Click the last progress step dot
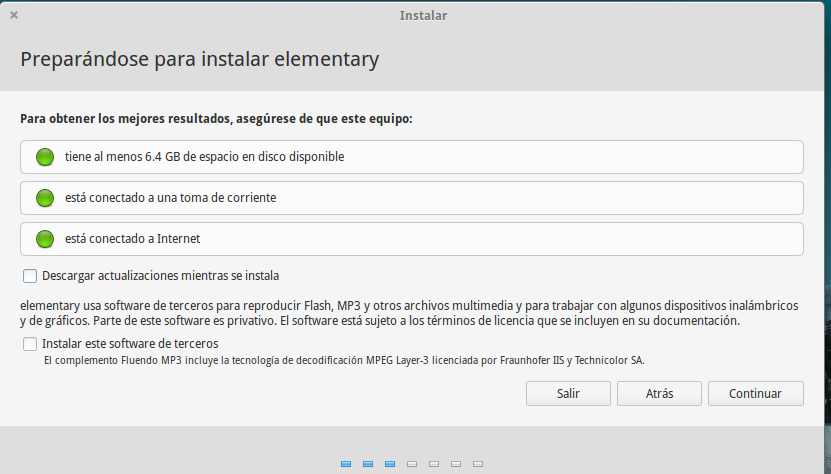Viewport: 831px width, 474px height. pyautogui.click(x=478, y=464)
